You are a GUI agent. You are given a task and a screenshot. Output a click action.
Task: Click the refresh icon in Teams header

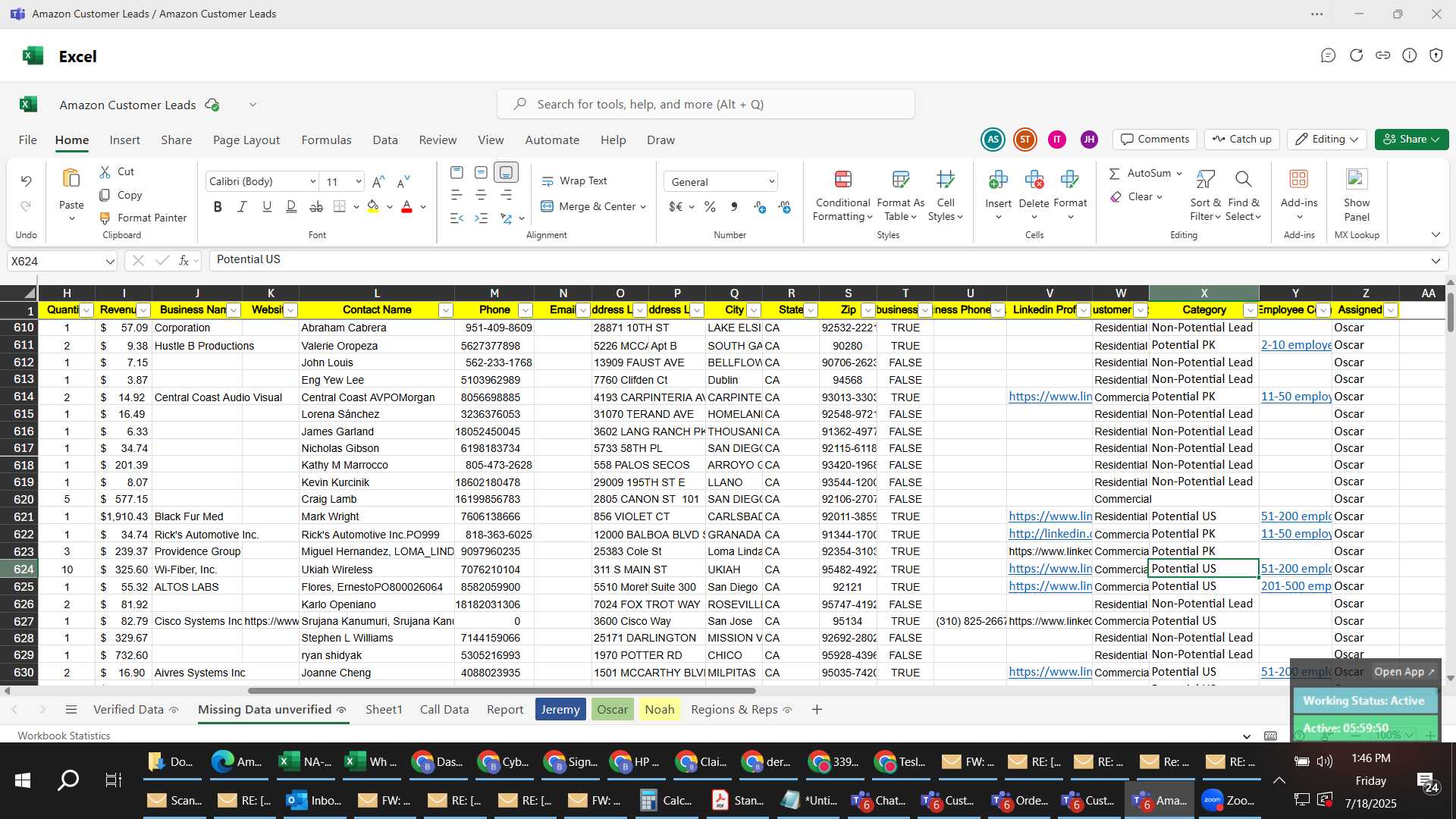1356,55
